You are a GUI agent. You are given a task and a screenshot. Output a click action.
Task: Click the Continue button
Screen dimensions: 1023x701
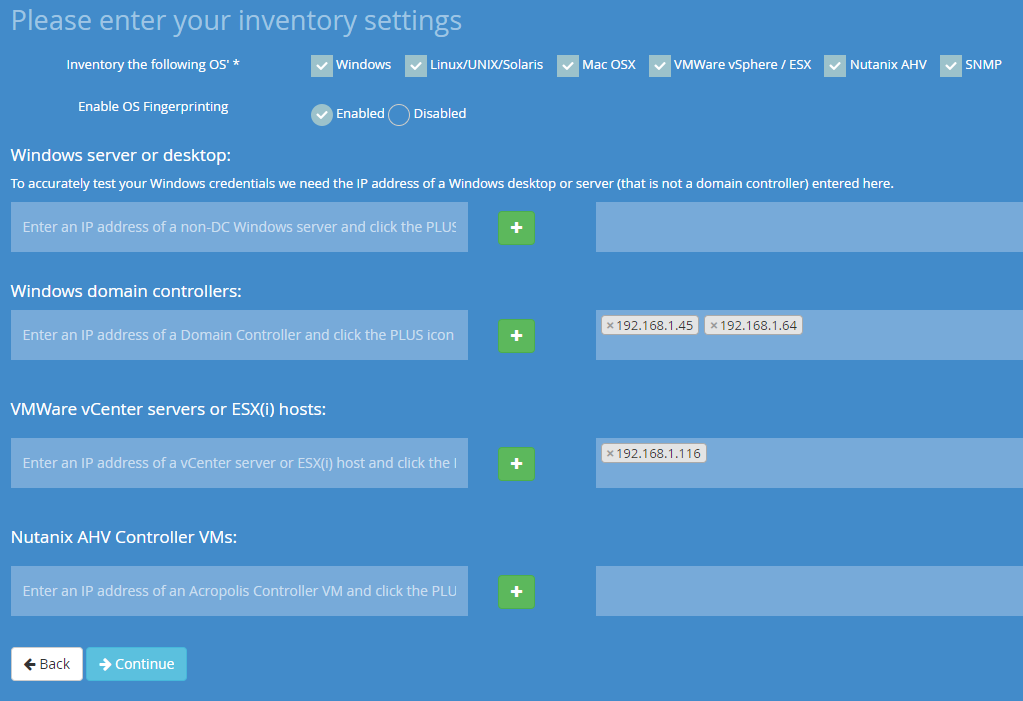click(x=136, y=663)
